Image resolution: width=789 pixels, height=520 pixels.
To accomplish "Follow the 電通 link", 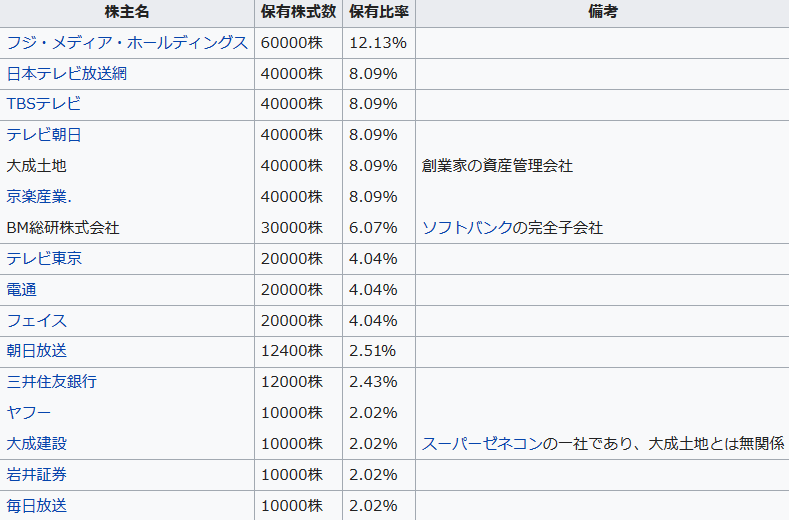I will pos(21,290).
